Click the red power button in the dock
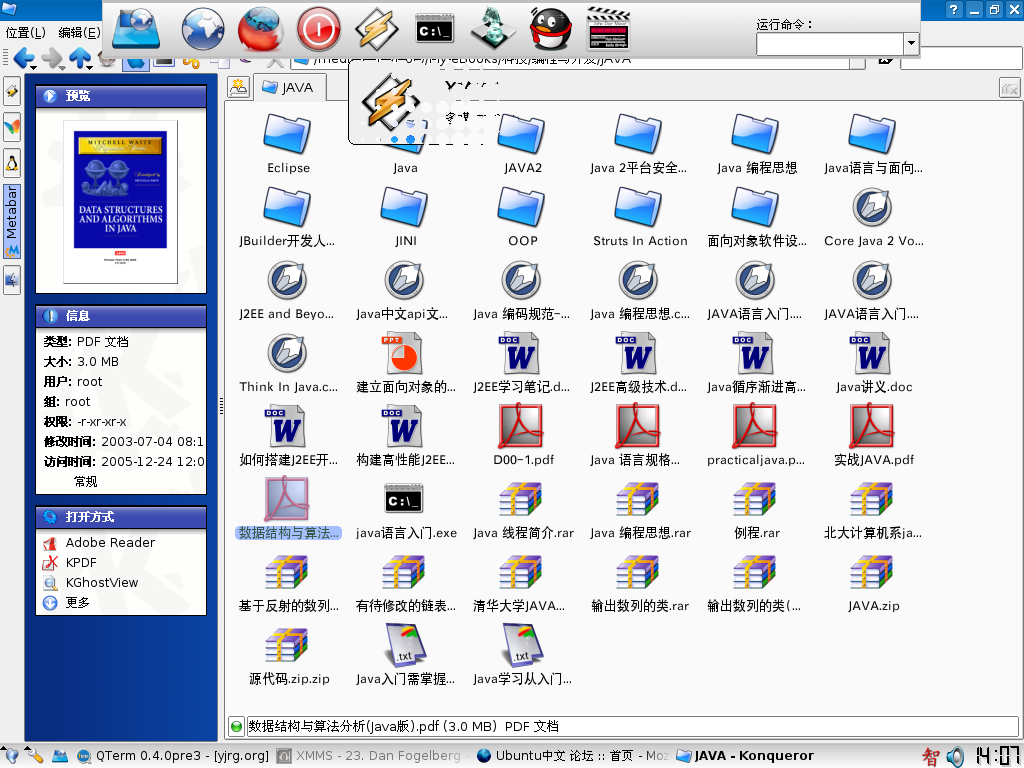The image size is (1024, 768). coord(319,29)
